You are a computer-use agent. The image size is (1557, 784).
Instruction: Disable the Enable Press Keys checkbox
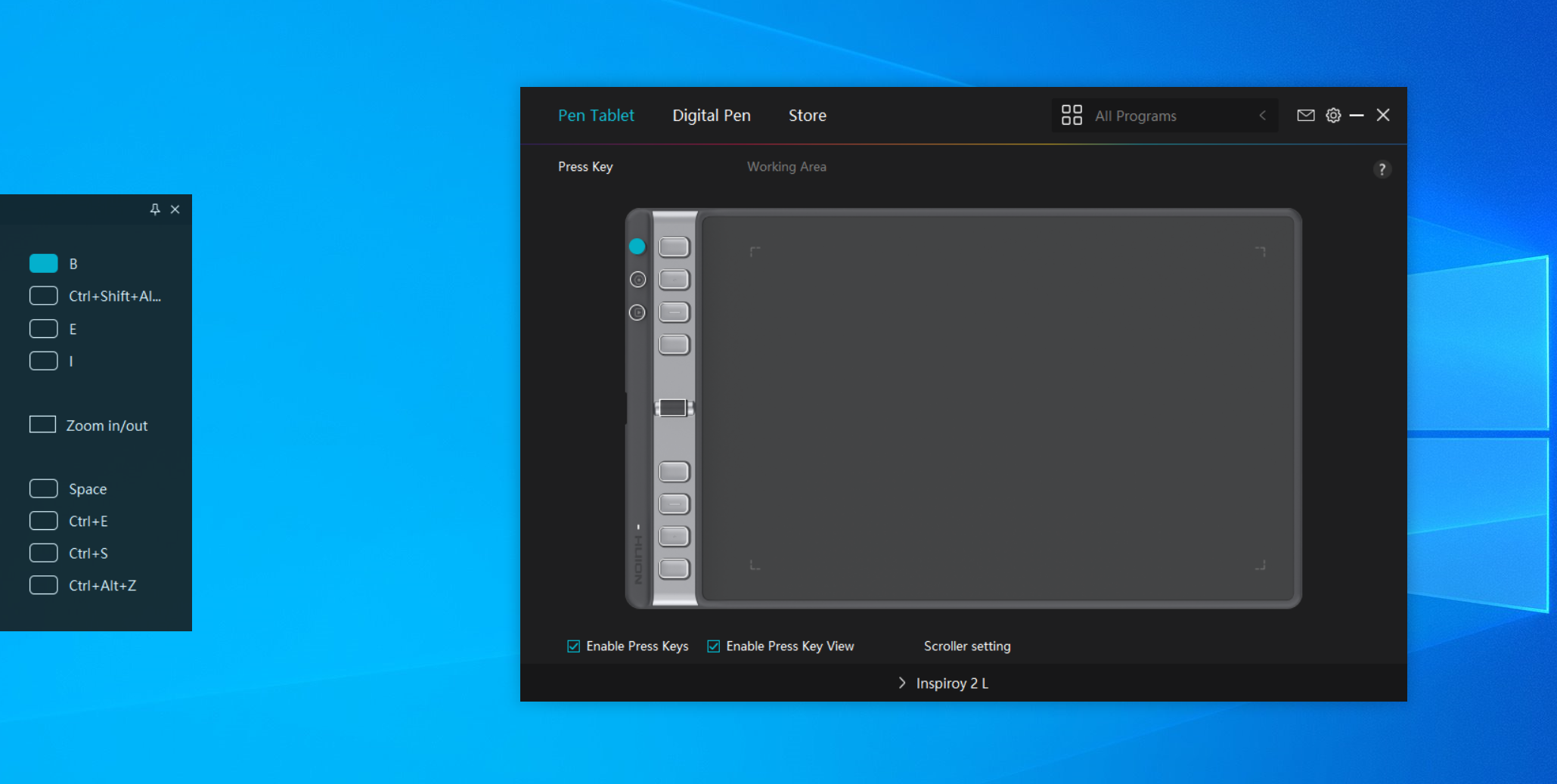(574, 646)
